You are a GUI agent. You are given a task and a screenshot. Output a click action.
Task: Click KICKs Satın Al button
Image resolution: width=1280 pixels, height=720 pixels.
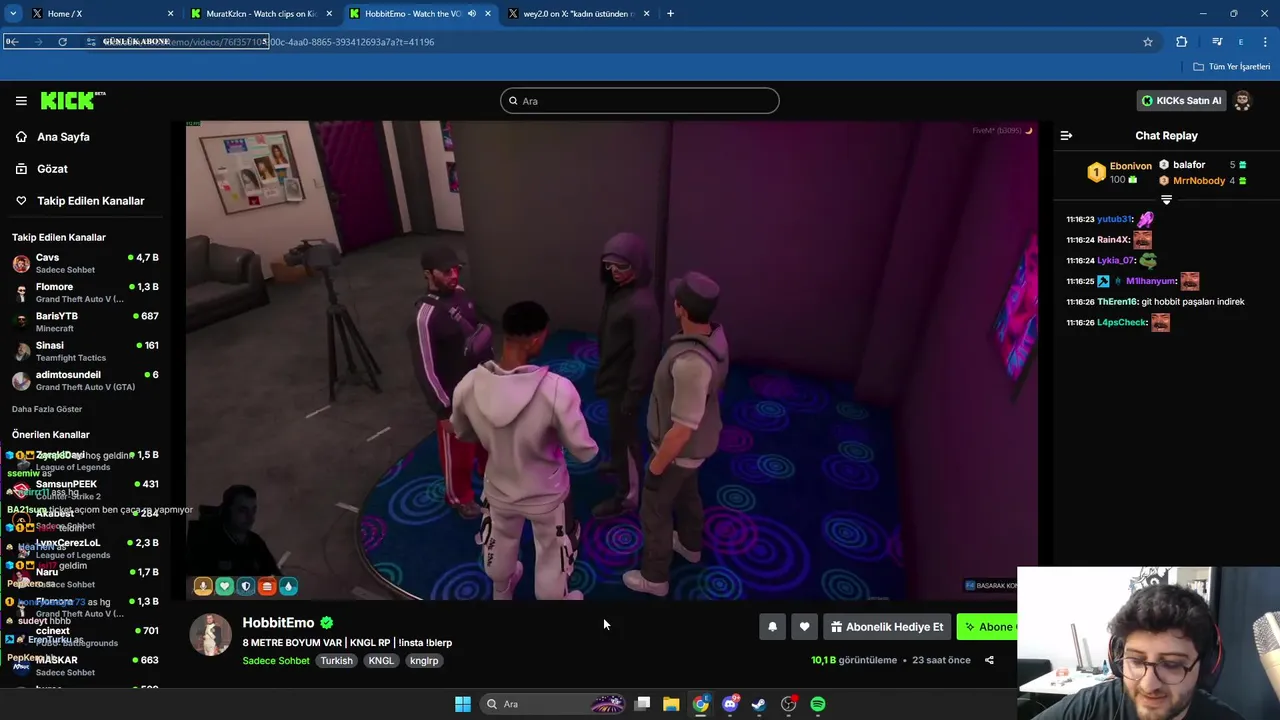1181,100
